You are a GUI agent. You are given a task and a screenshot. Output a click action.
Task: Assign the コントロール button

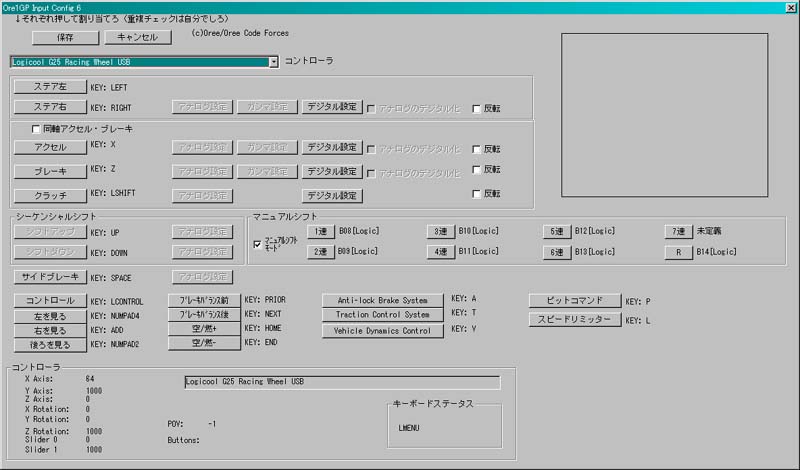coord(50,301)
